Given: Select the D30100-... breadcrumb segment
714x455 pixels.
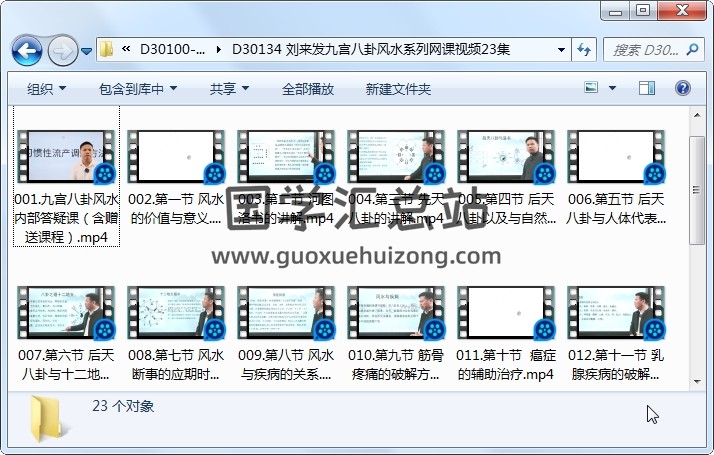Looking at the screenshot, I should pyautogui.click(x=172, y=49).
